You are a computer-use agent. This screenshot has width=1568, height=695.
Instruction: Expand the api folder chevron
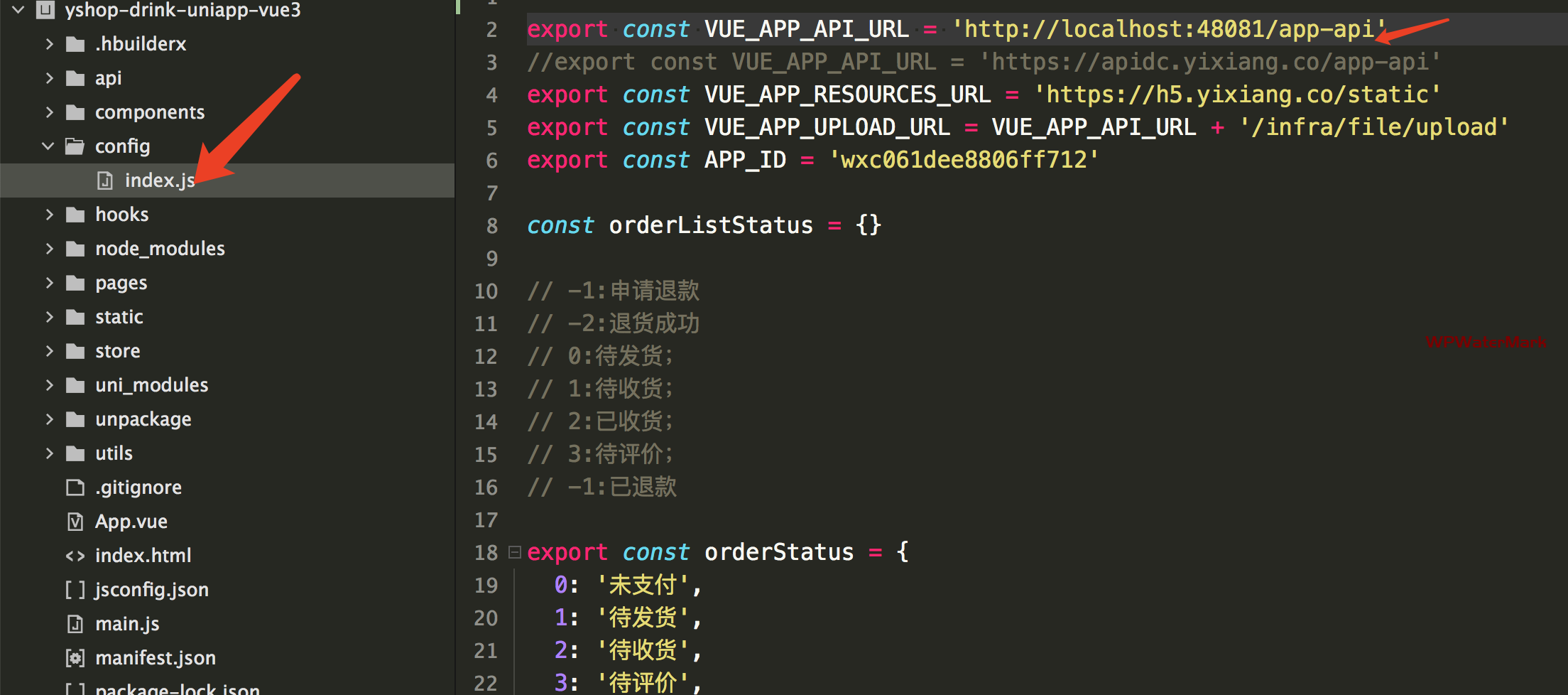coord(49,78)
